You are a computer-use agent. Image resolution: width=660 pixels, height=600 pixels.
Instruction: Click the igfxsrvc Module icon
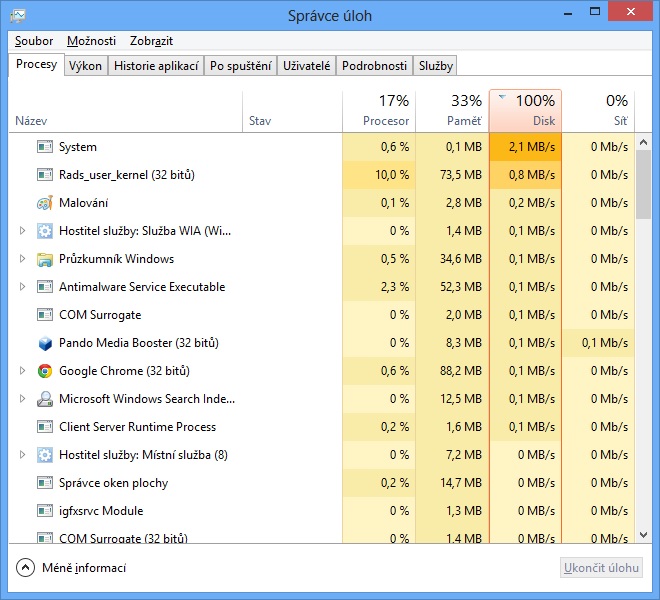(45, 511)
